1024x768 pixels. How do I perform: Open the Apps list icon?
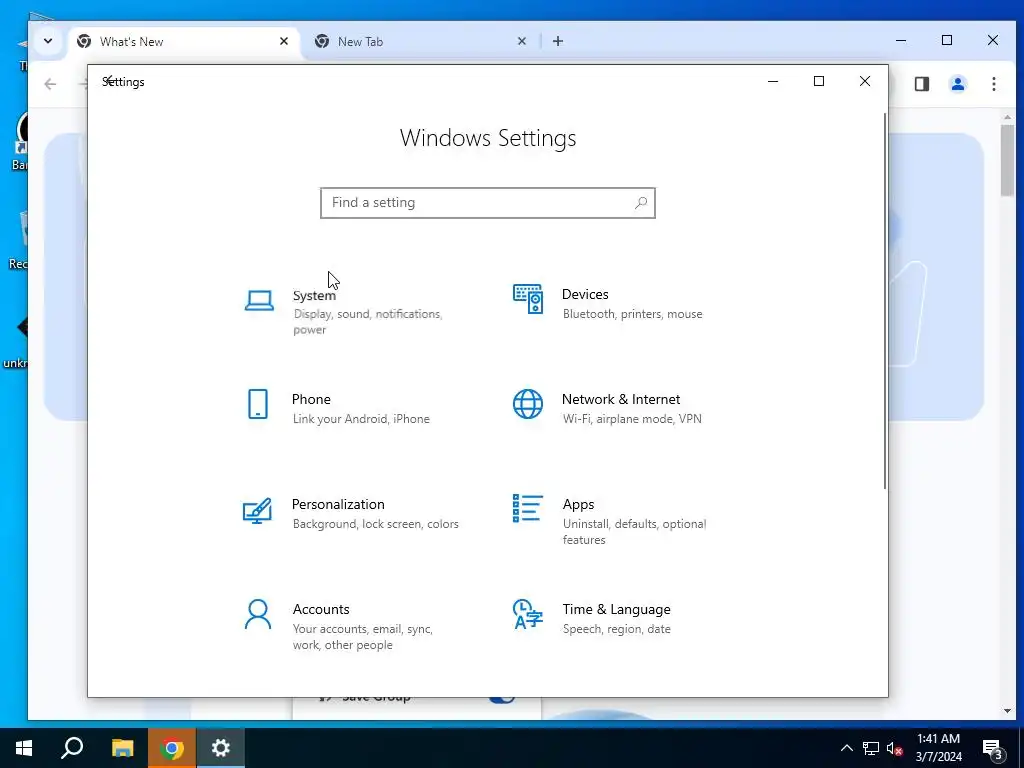pos(528,508)
